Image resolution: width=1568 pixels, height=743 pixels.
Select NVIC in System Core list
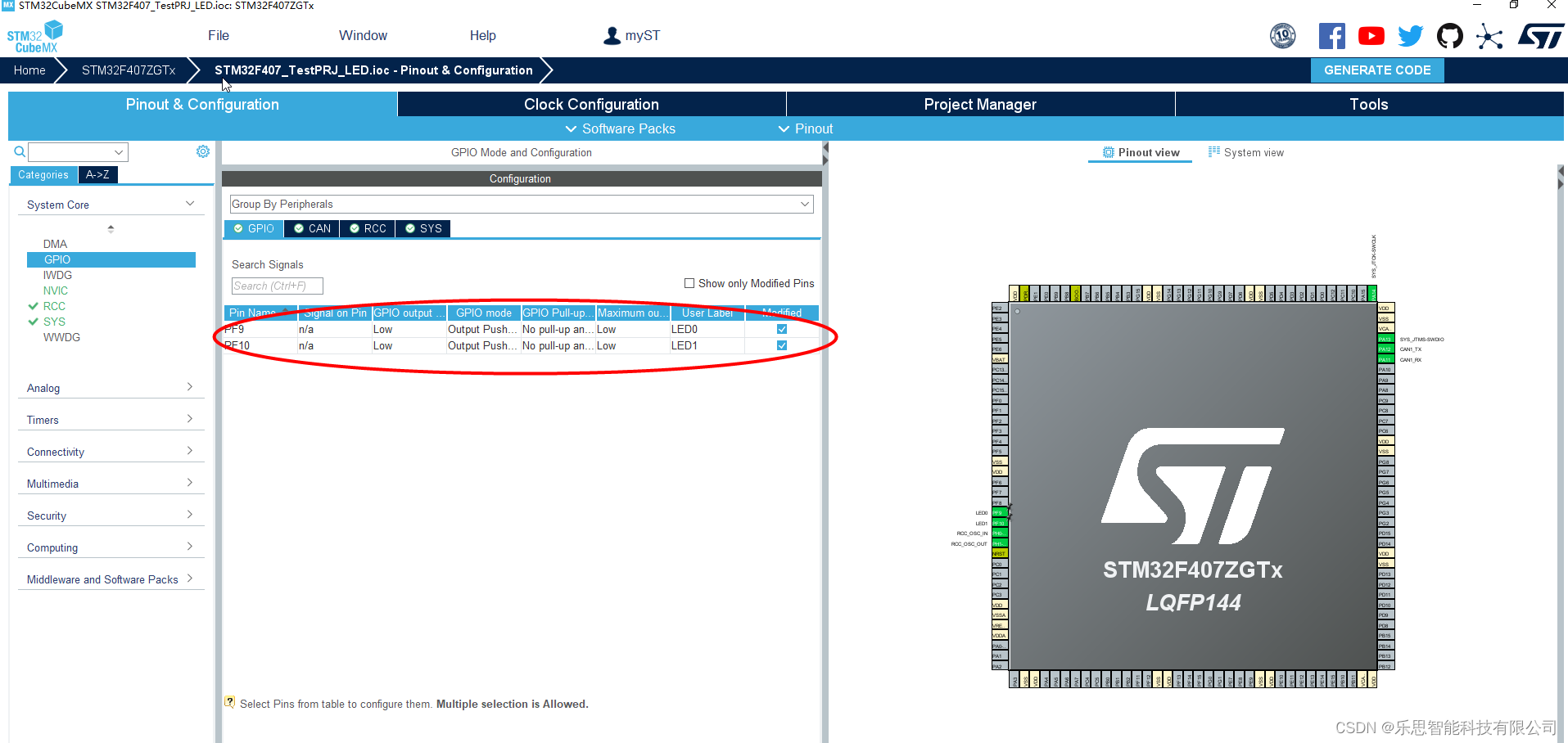(x=56, y=290)
